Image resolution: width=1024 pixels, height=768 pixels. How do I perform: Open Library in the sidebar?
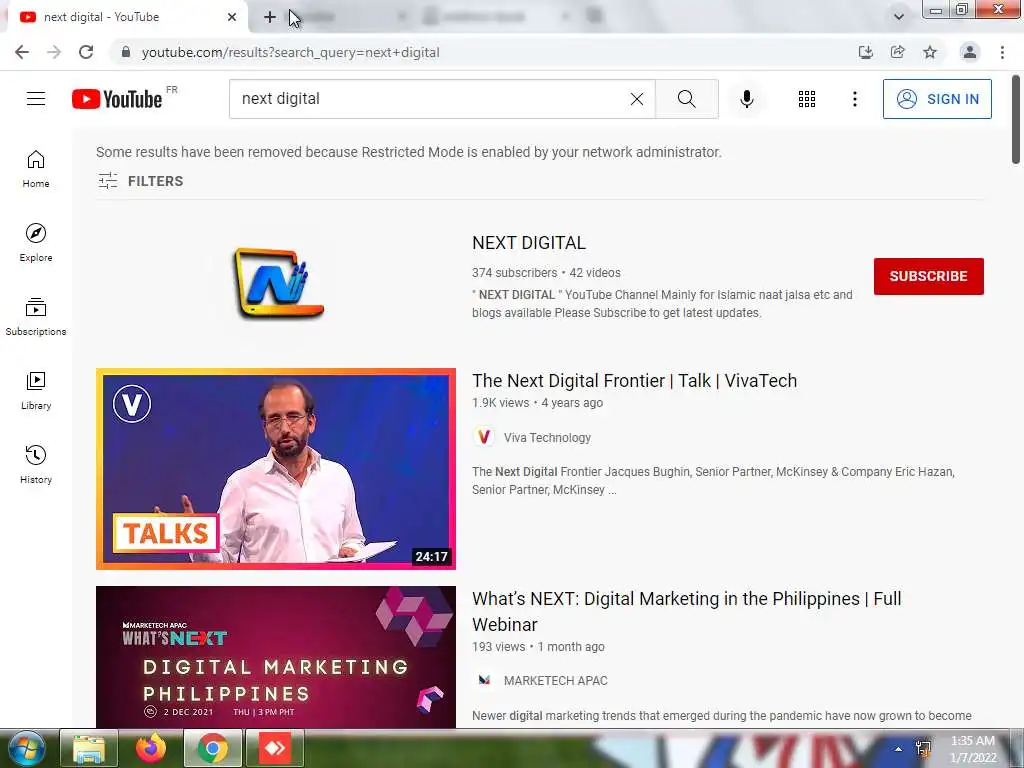pos(36,391)
